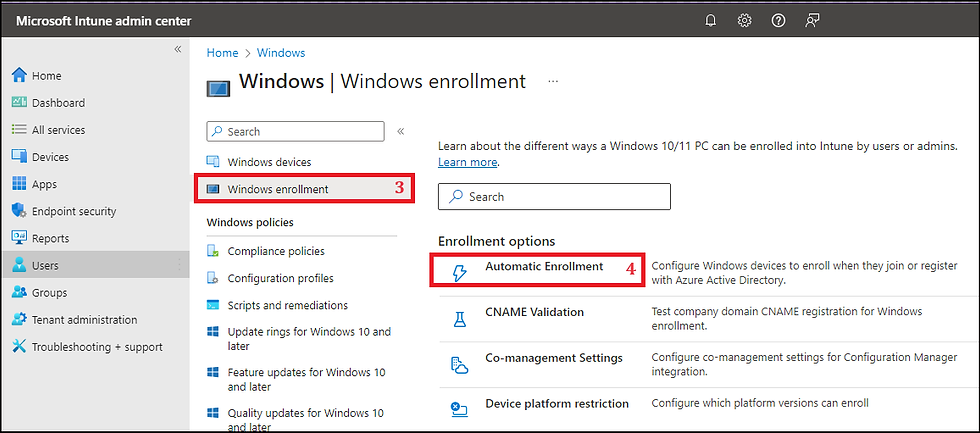Select Windows devices in submenu
The image size is (980, 433).
click(x=269, y=162)
